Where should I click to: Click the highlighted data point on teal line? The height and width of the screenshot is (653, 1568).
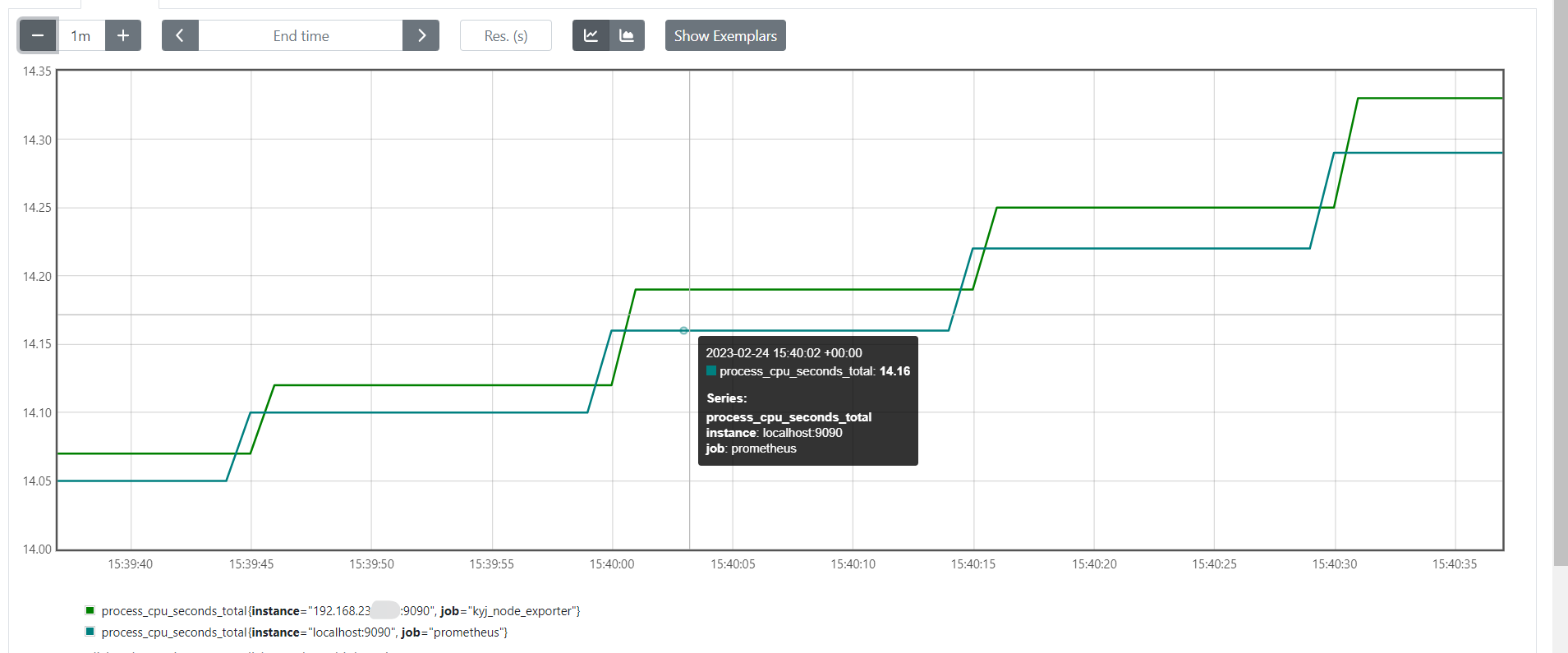683,330
